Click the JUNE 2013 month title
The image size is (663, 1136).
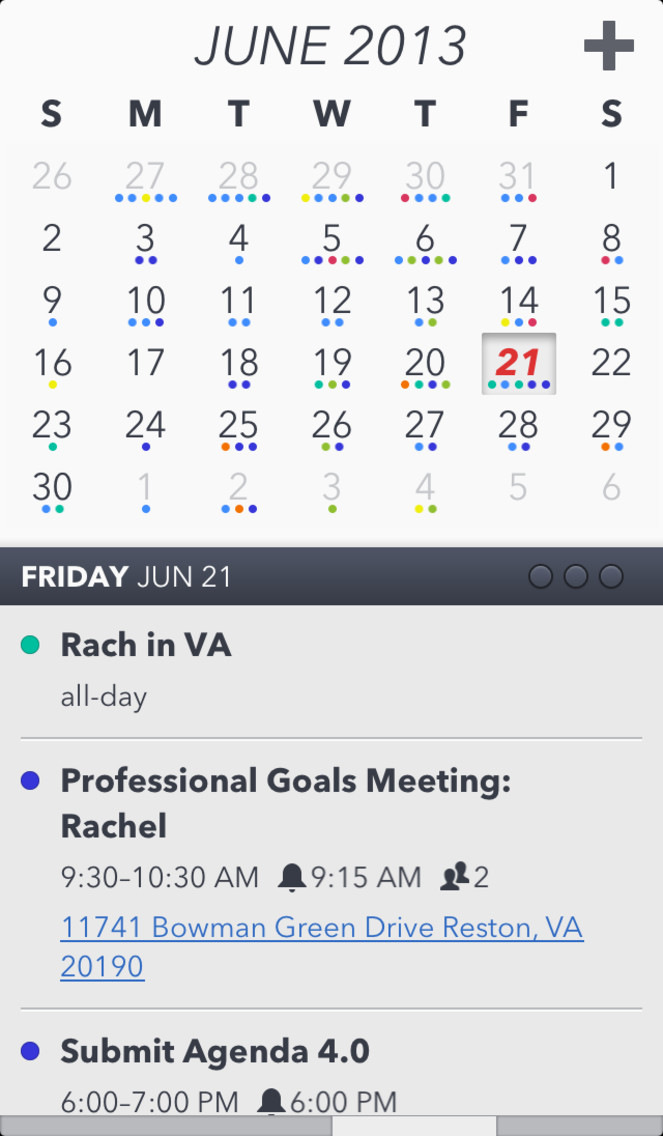point(330,46)
